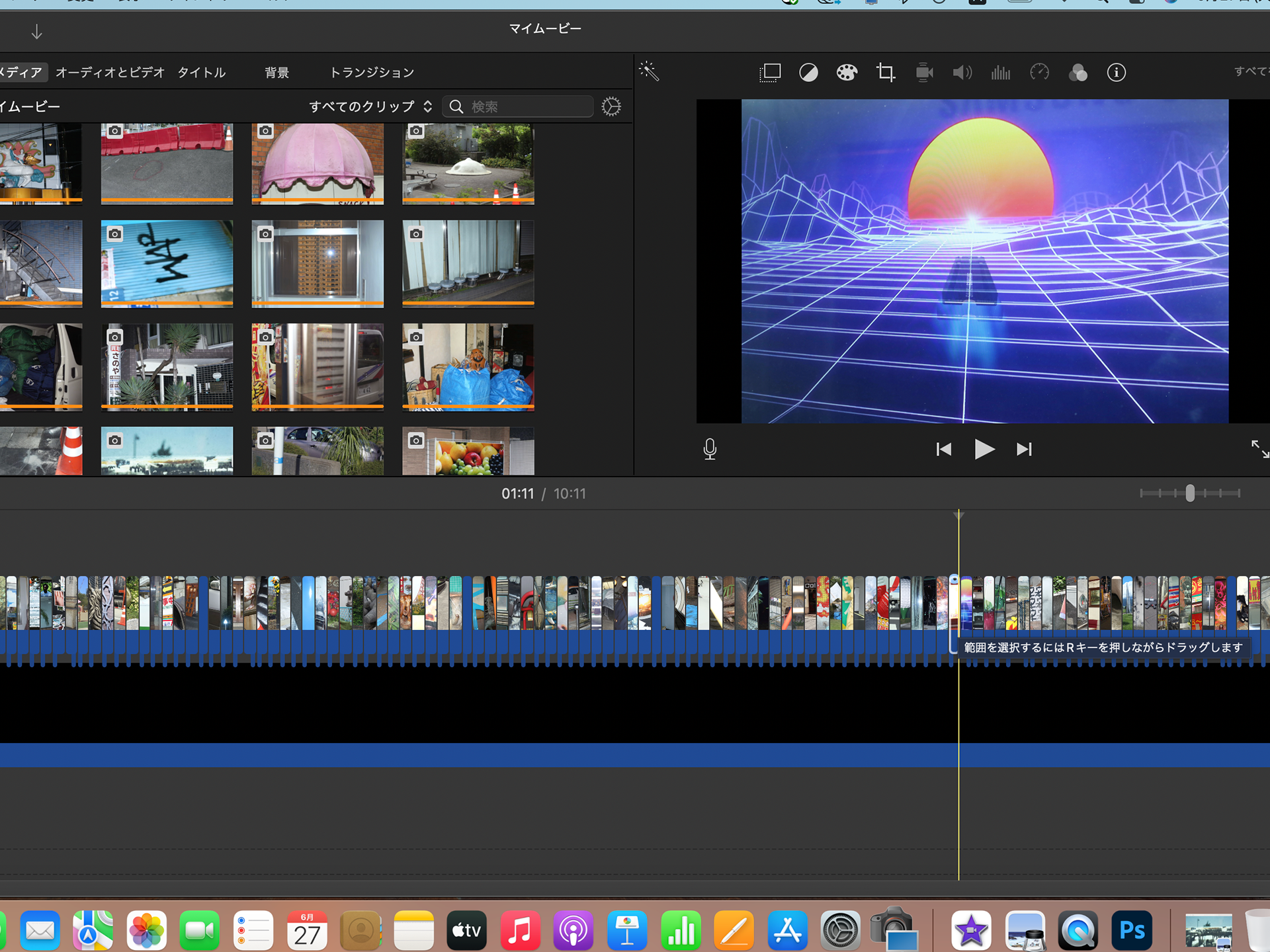
Task: Open Keynote from the dock
Action: pyautogui.click(x=627, y=931)
